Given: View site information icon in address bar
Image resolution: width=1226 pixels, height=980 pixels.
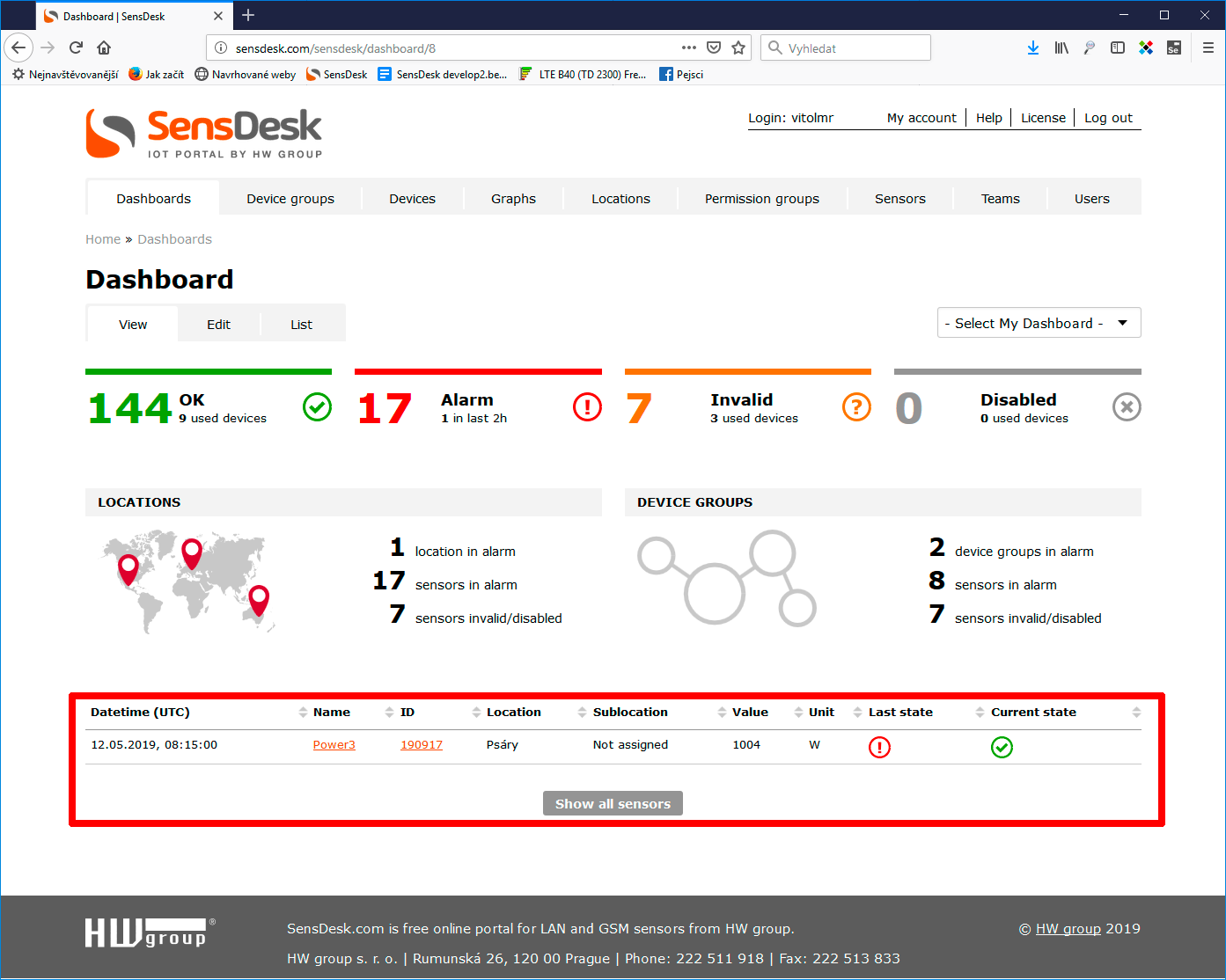Looking at the screenshot, I should click(x=221, y=48).
